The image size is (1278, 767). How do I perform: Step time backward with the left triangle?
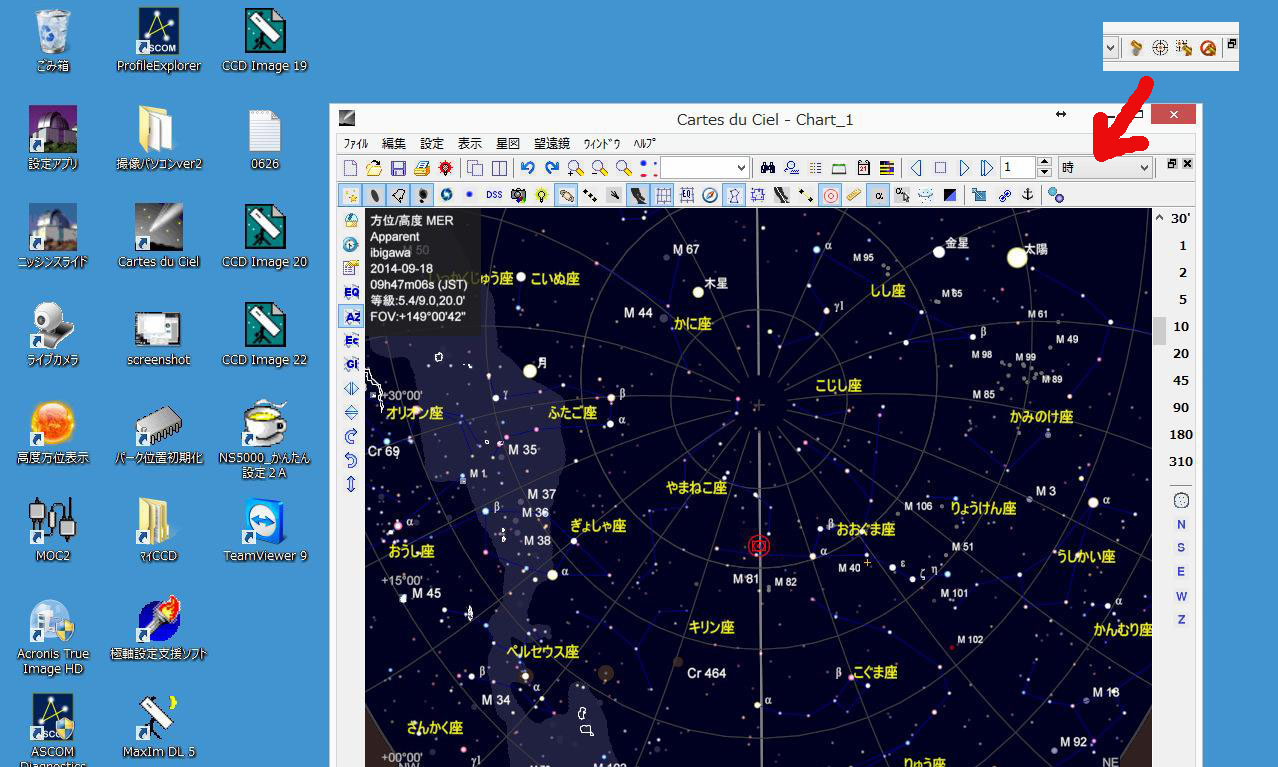point(916,168)
